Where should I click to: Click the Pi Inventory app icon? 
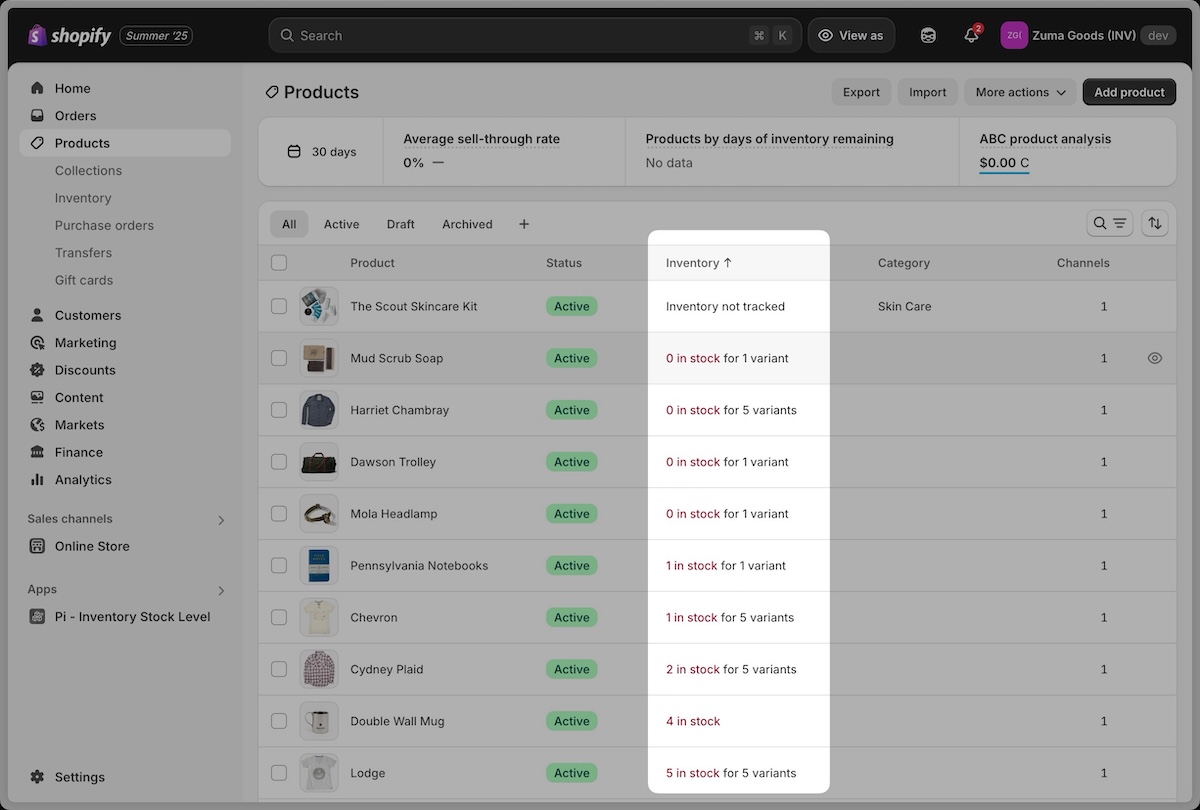(37, 617)
